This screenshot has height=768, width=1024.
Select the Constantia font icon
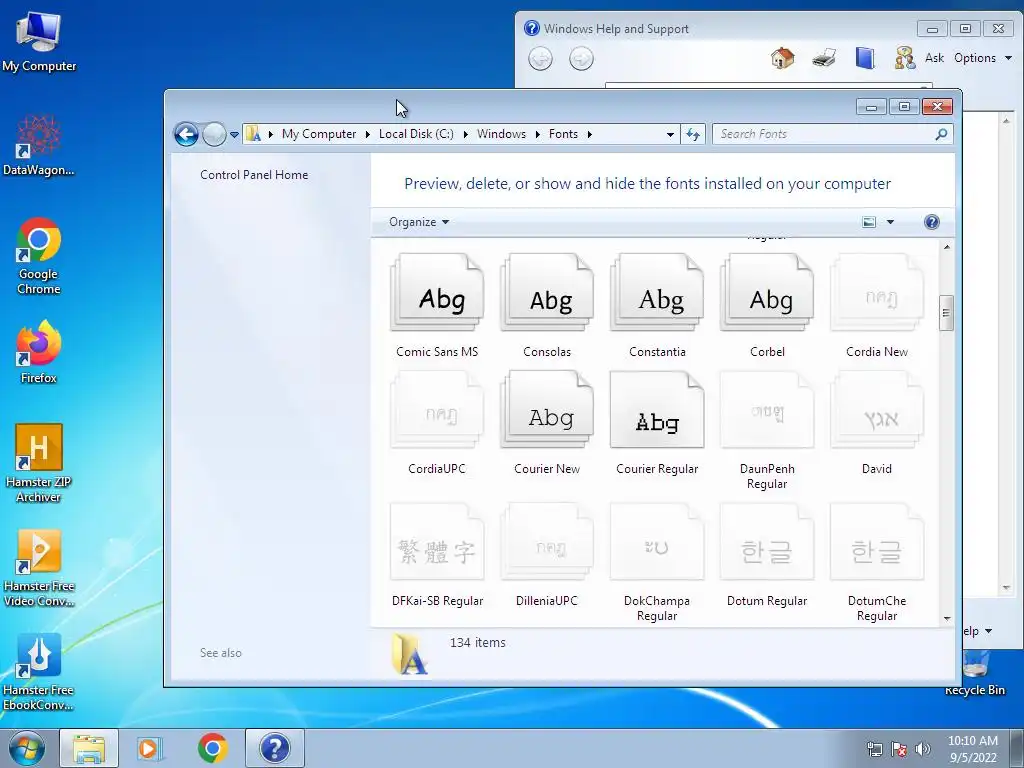657,292
